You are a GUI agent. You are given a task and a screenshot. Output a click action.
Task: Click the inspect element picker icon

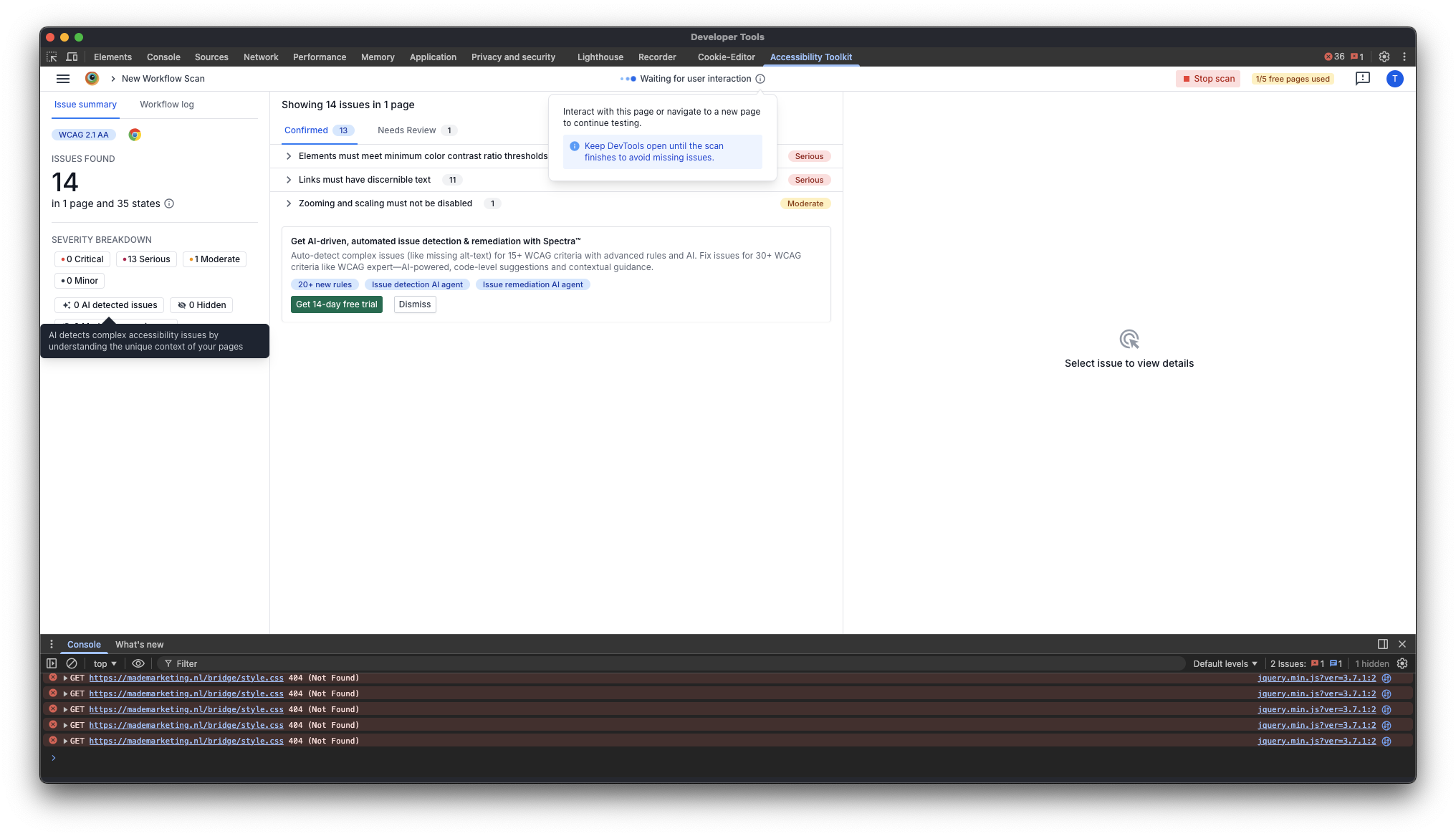pyautogui.click(x=52, y=57)
